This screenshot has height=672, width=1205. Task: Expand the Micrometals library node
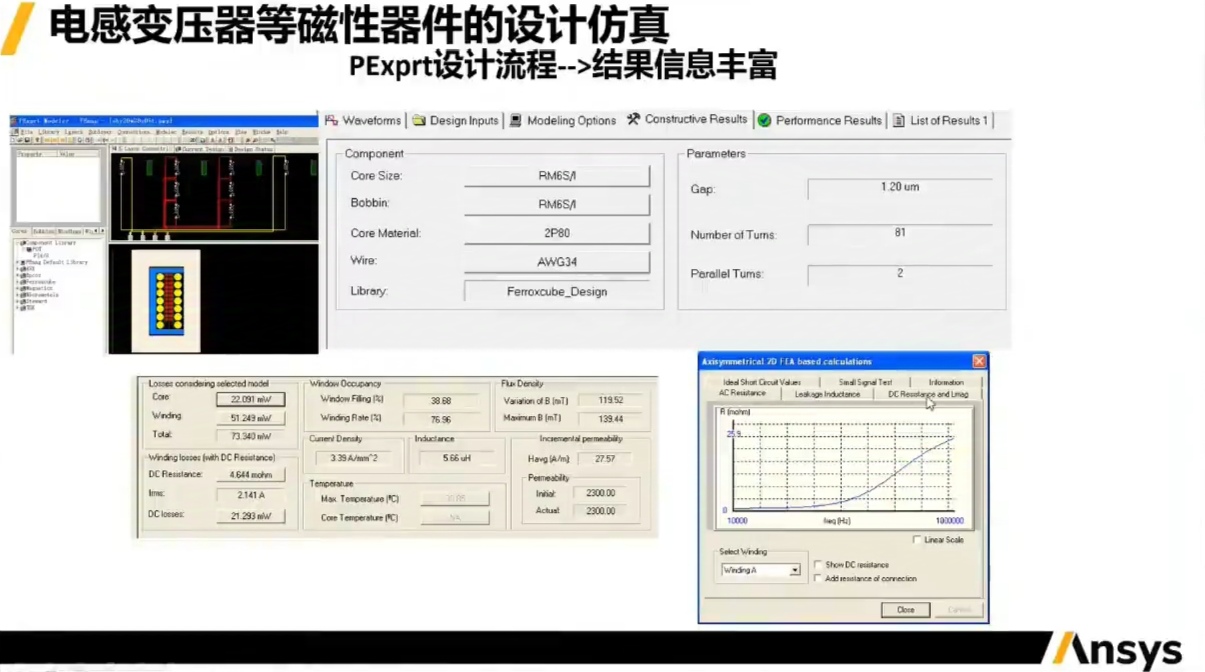17,295
